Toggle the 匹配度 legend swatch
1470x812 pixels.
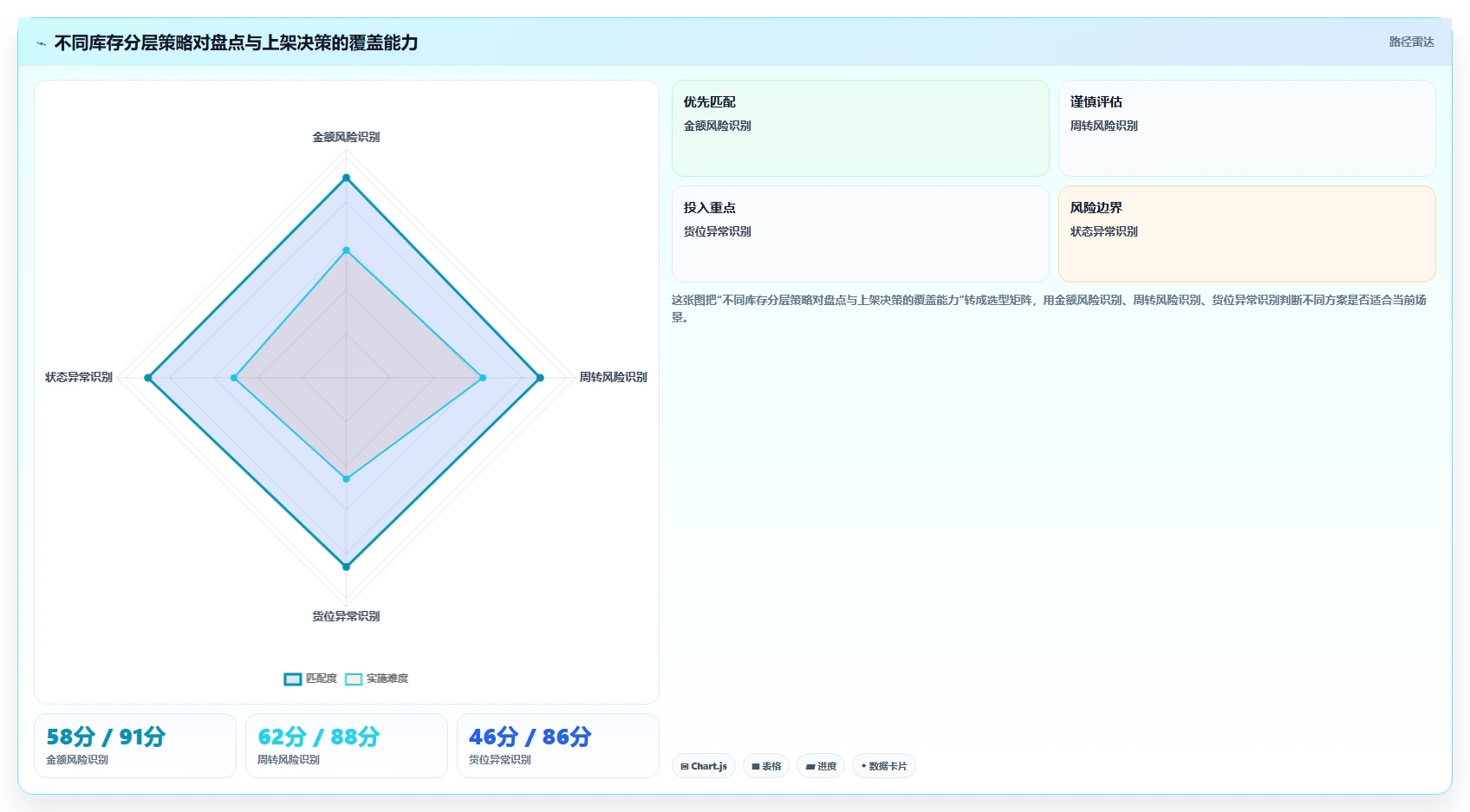tap(293, 679)
